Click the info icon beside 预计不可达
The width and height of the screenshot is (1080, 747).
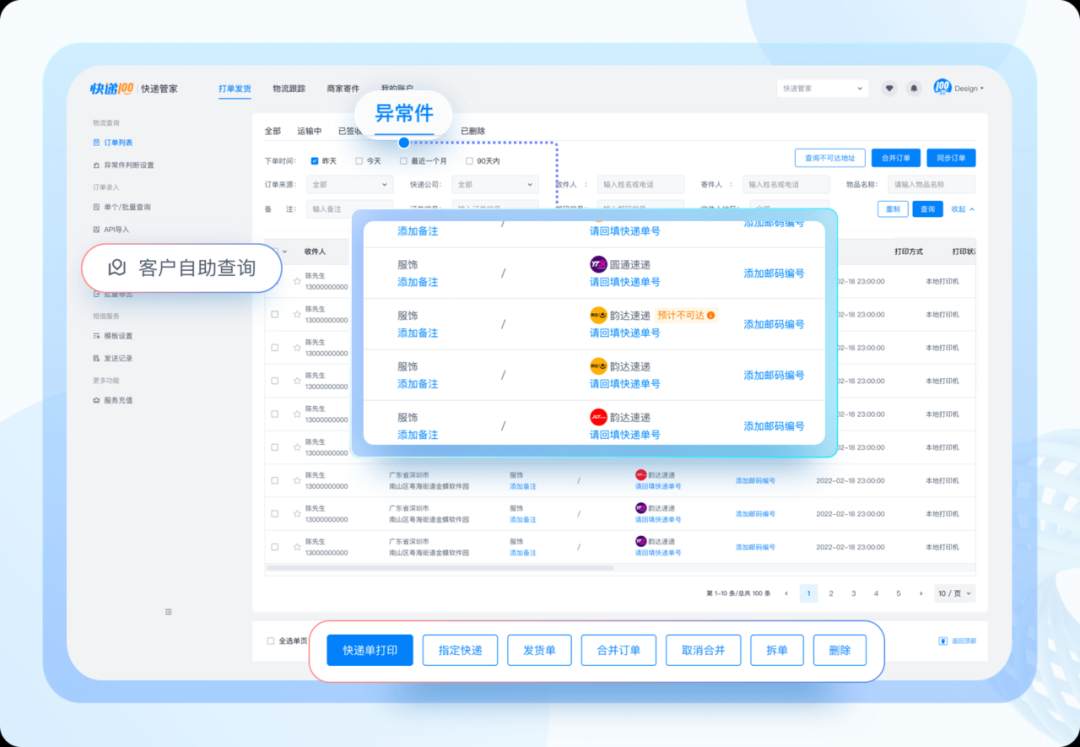click(x=711, y=315)
